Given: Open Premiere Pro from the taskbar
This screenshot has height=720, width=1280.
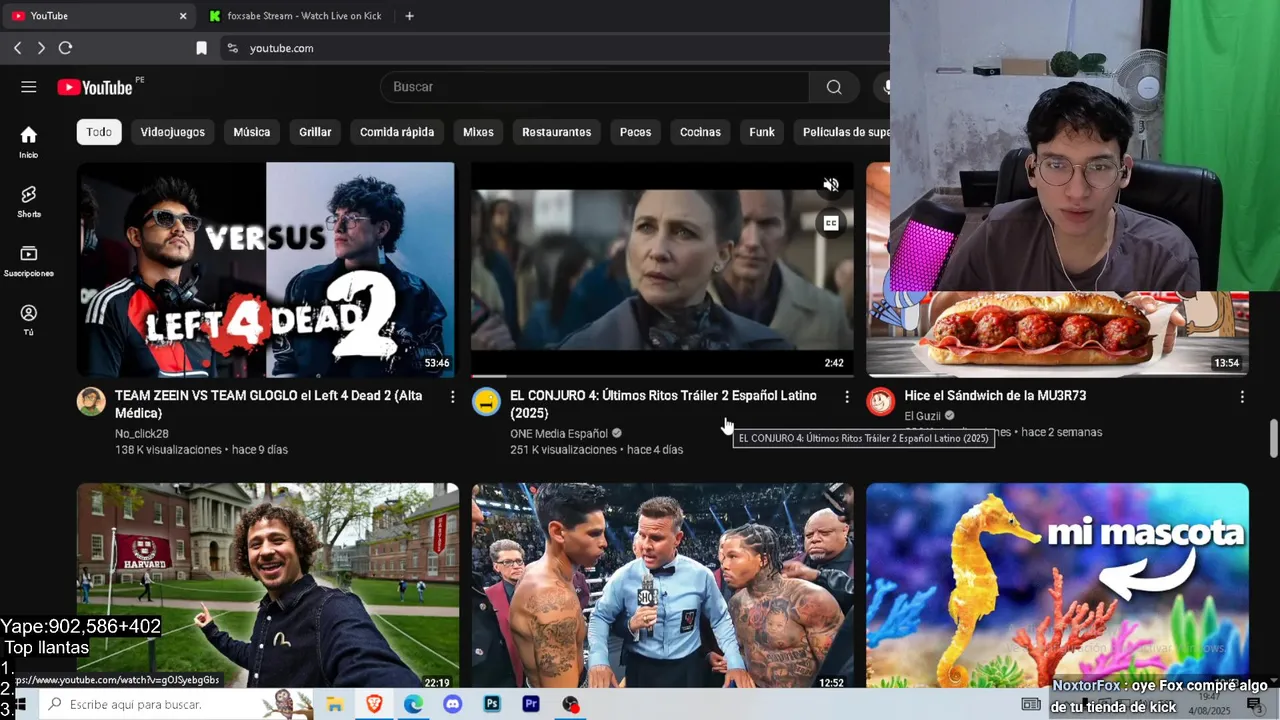Looking at the screenshot, I should point(531,704).
